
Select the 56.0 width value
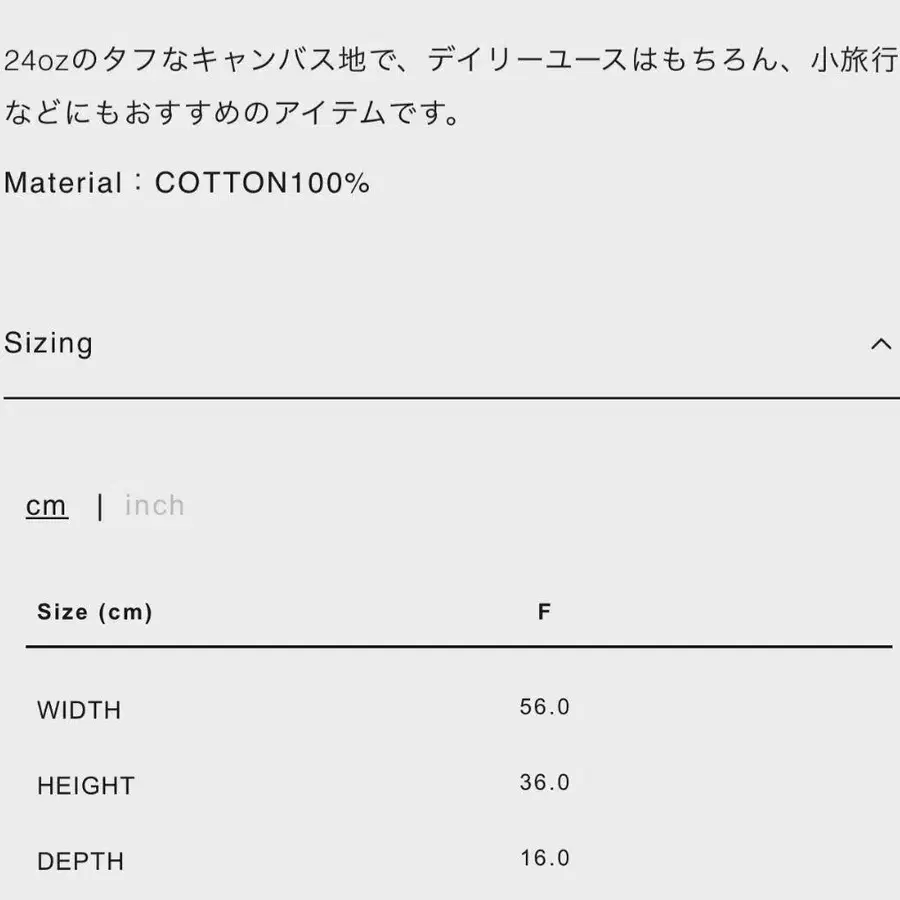pos(544,708)
